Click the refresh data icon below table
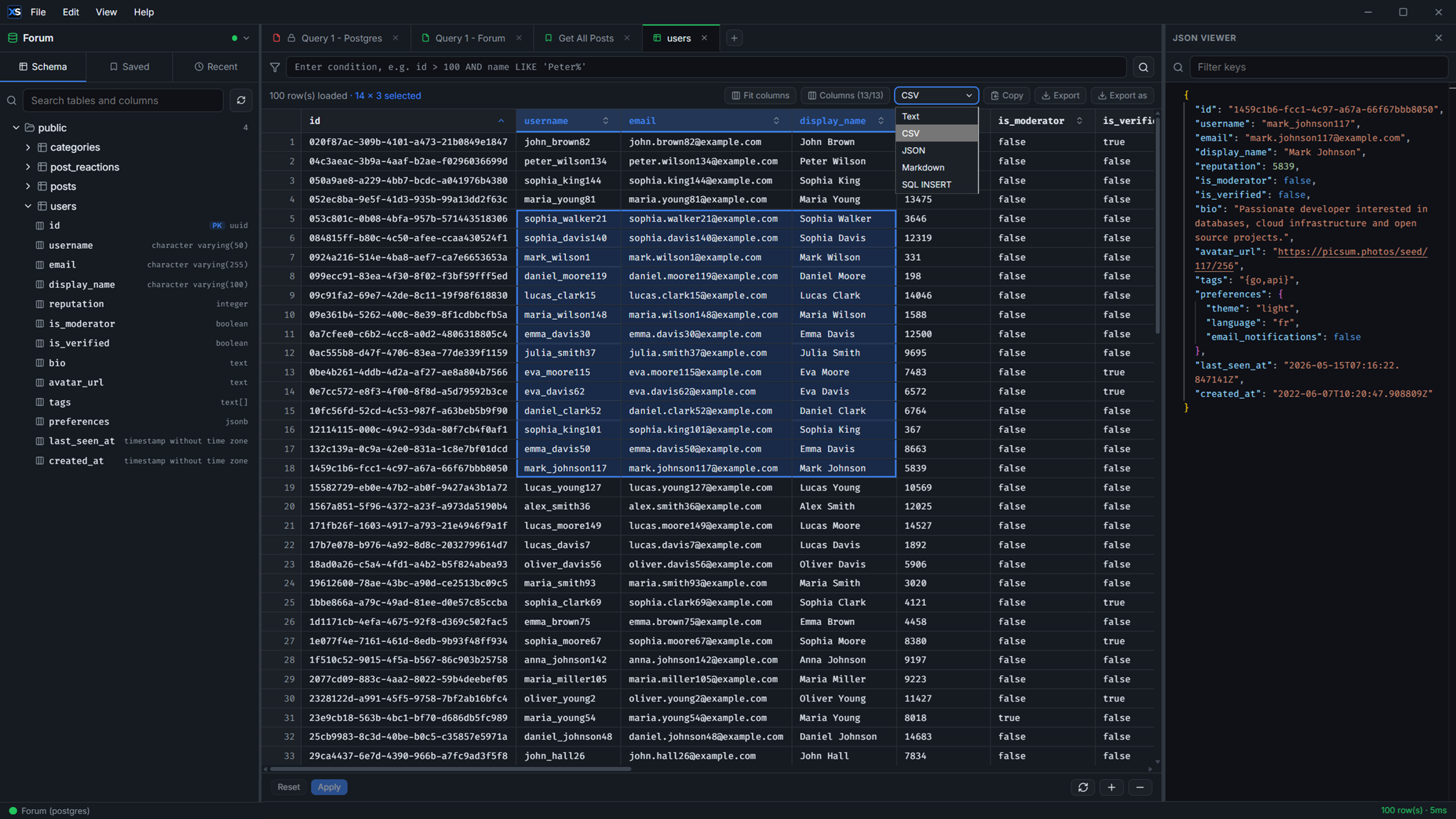Viewport: 1456px width, 819px height. pos(1083,787)
